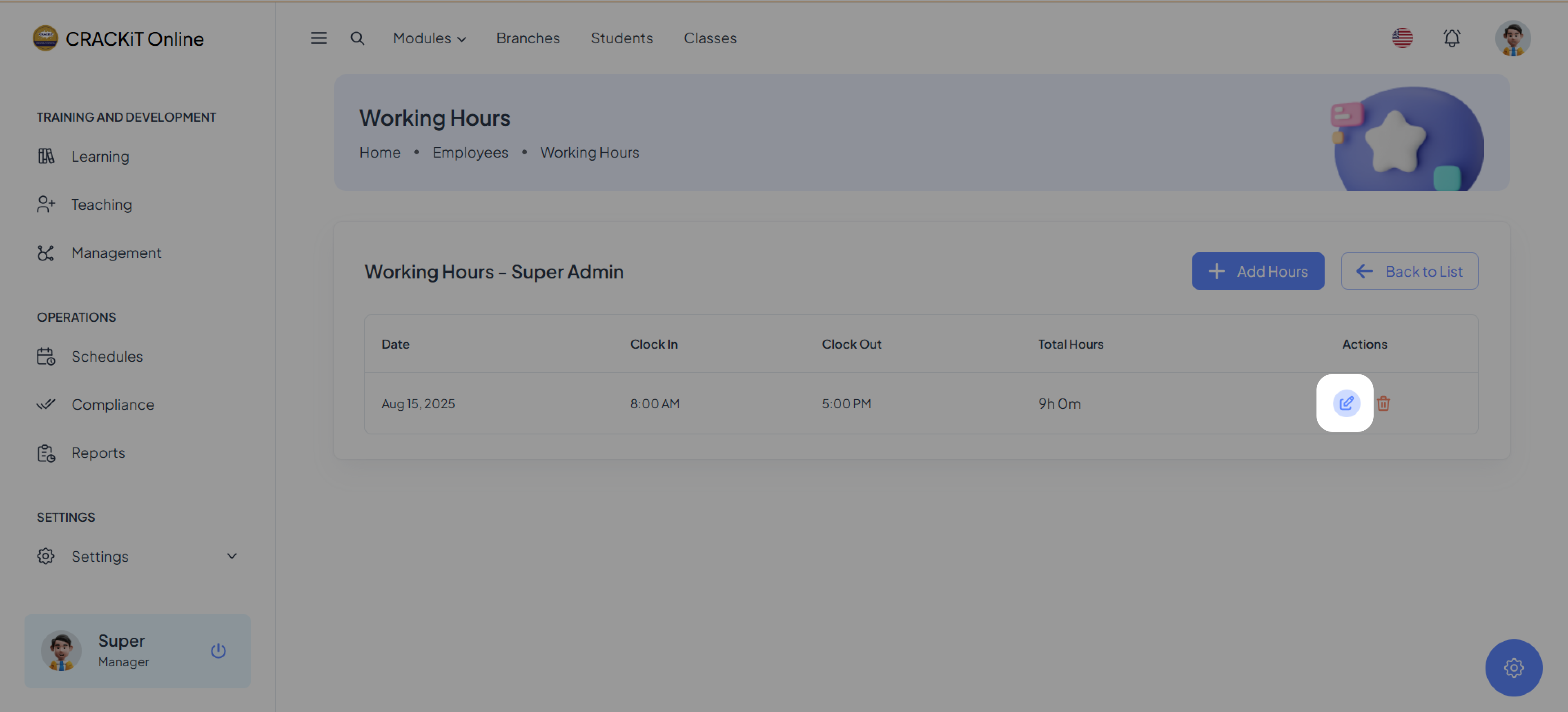1568x712 pixels.
Task: Expand the Settings sidebar chevron
Action: (232, 556)
